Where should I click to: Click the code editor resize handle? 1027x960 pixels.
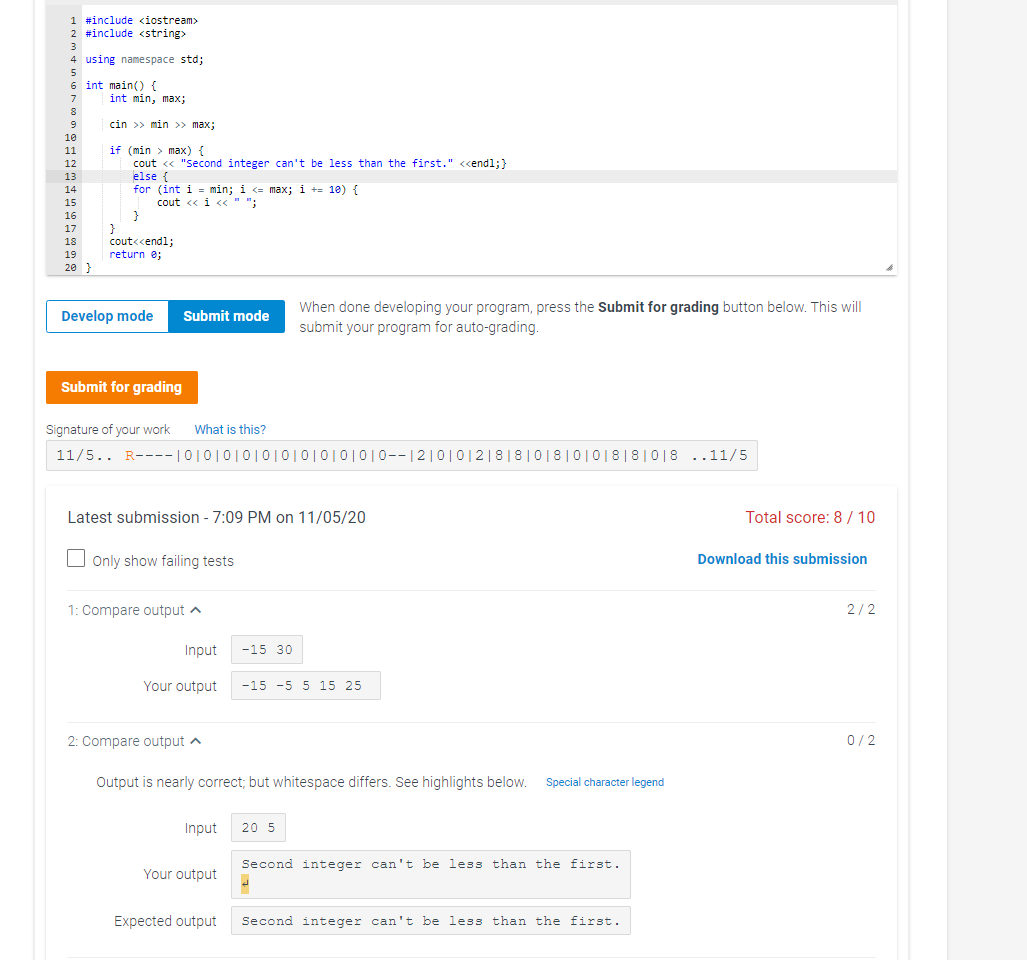(x=889, y=266)
